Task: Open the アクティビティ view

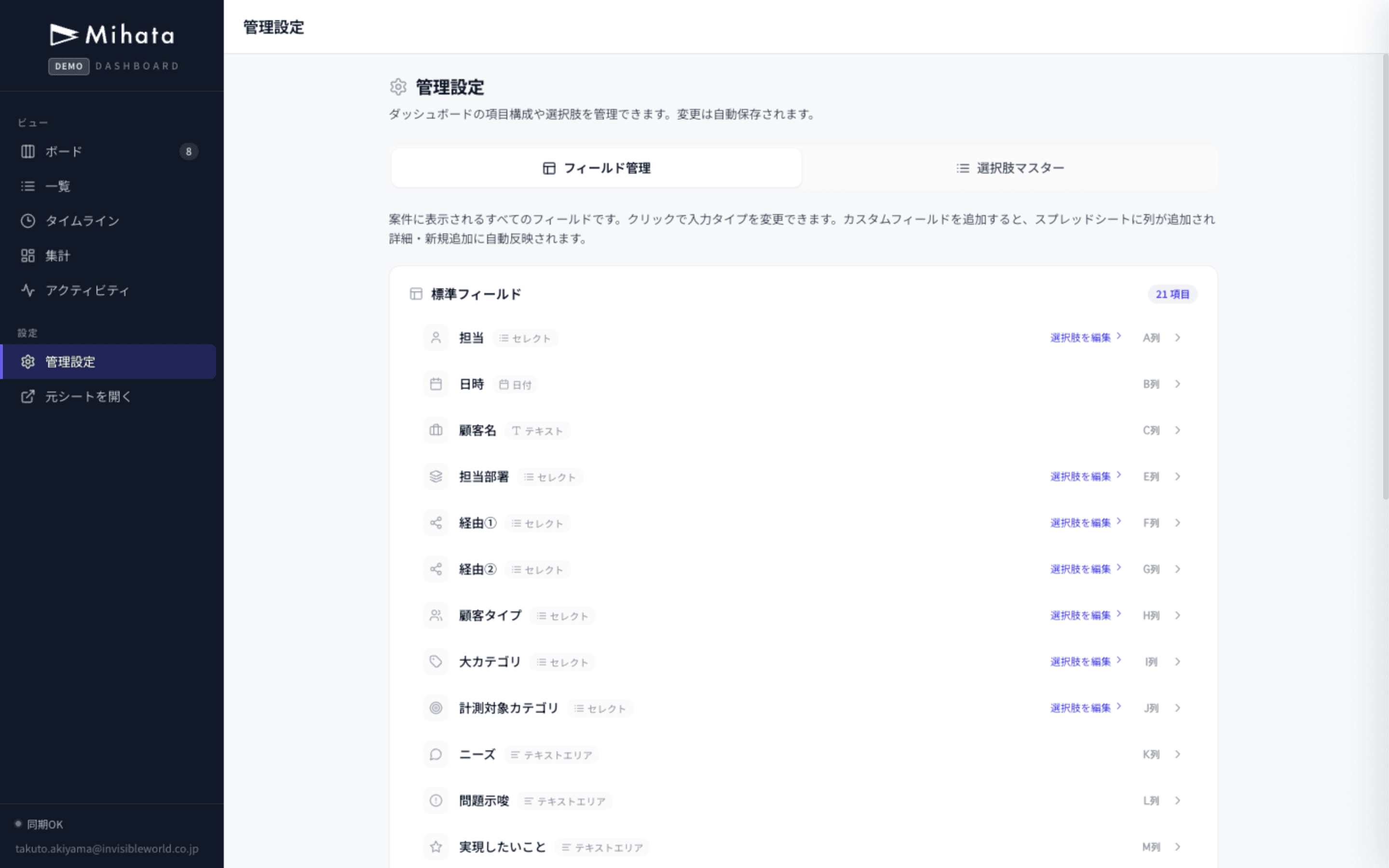Action: pyautogui.click(x=109, y=290)
